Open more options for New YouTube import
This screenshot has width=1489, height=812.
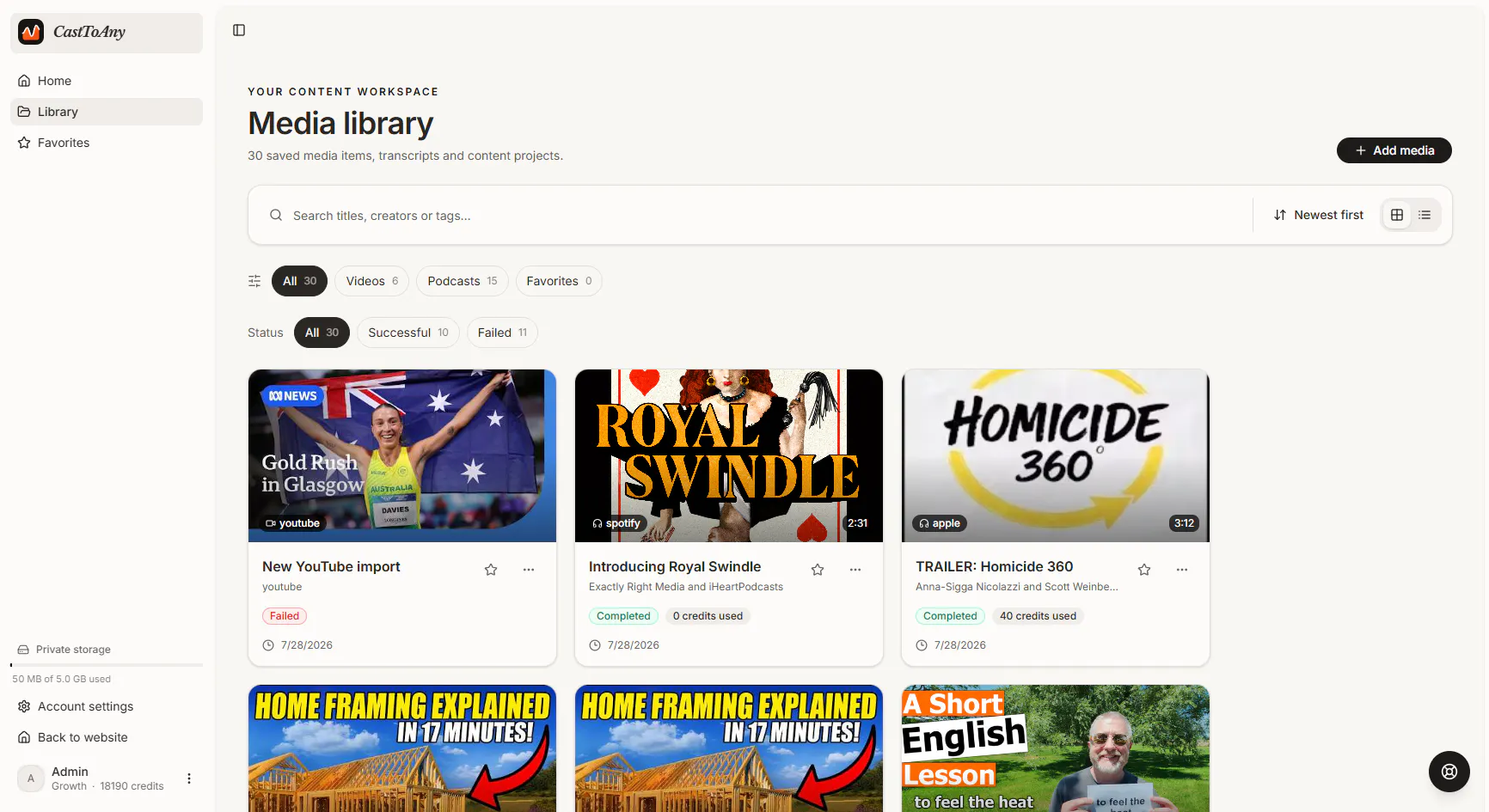529,570
